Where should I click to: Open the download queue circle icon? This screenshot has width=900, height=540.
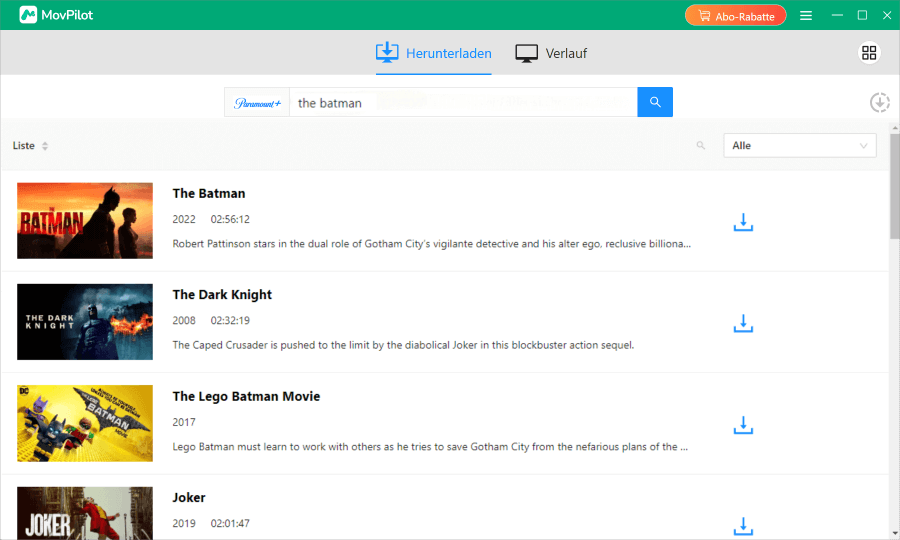(879, 103)
